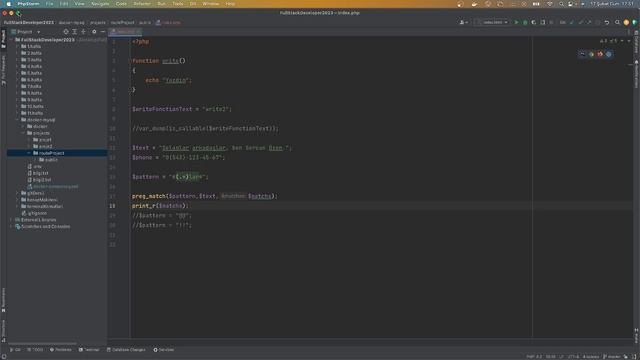Click the $pattern assignment on line 15
The height and width of the screenshot is (360, 640).
pyautogui.click(x=170, y=177)
